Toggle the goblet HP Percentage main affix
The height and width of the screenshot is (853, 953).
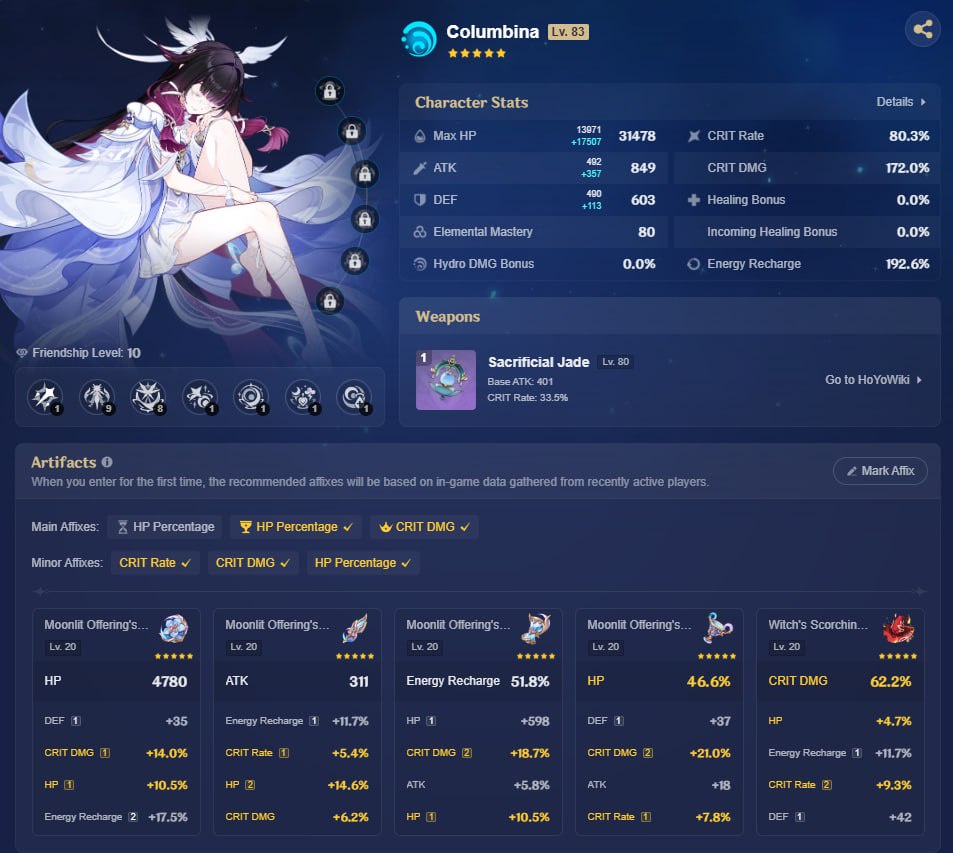coord(295,527)
